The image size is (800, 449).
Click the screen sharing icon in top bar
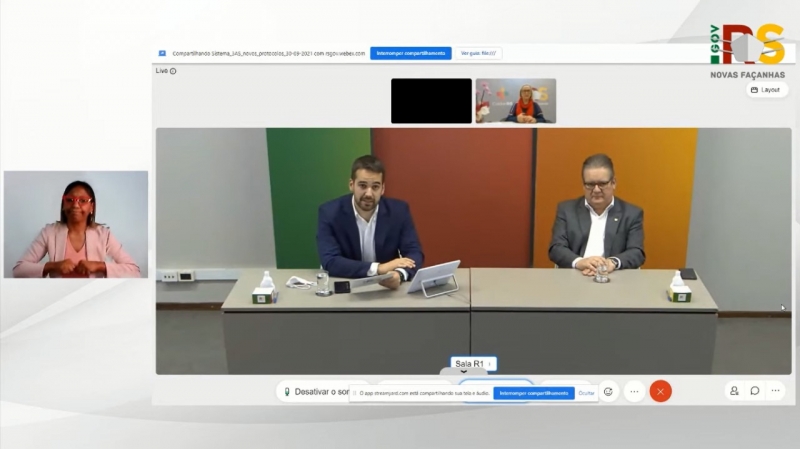[162, 53]
